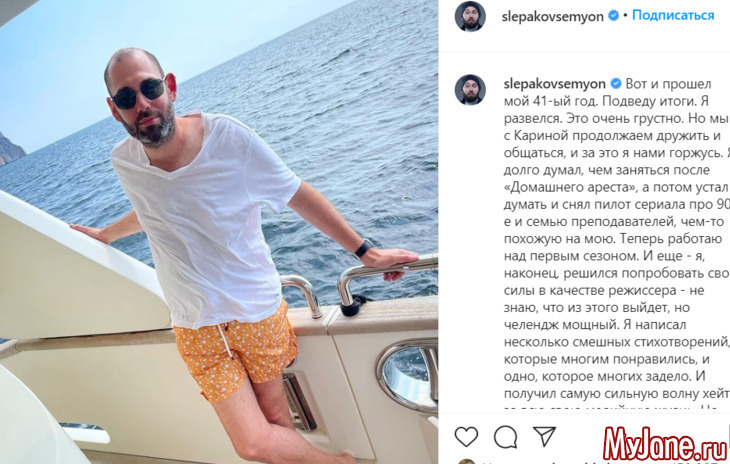Follow via Подписаться link
This screenshot has width=730, height=464.
[673, 15]
